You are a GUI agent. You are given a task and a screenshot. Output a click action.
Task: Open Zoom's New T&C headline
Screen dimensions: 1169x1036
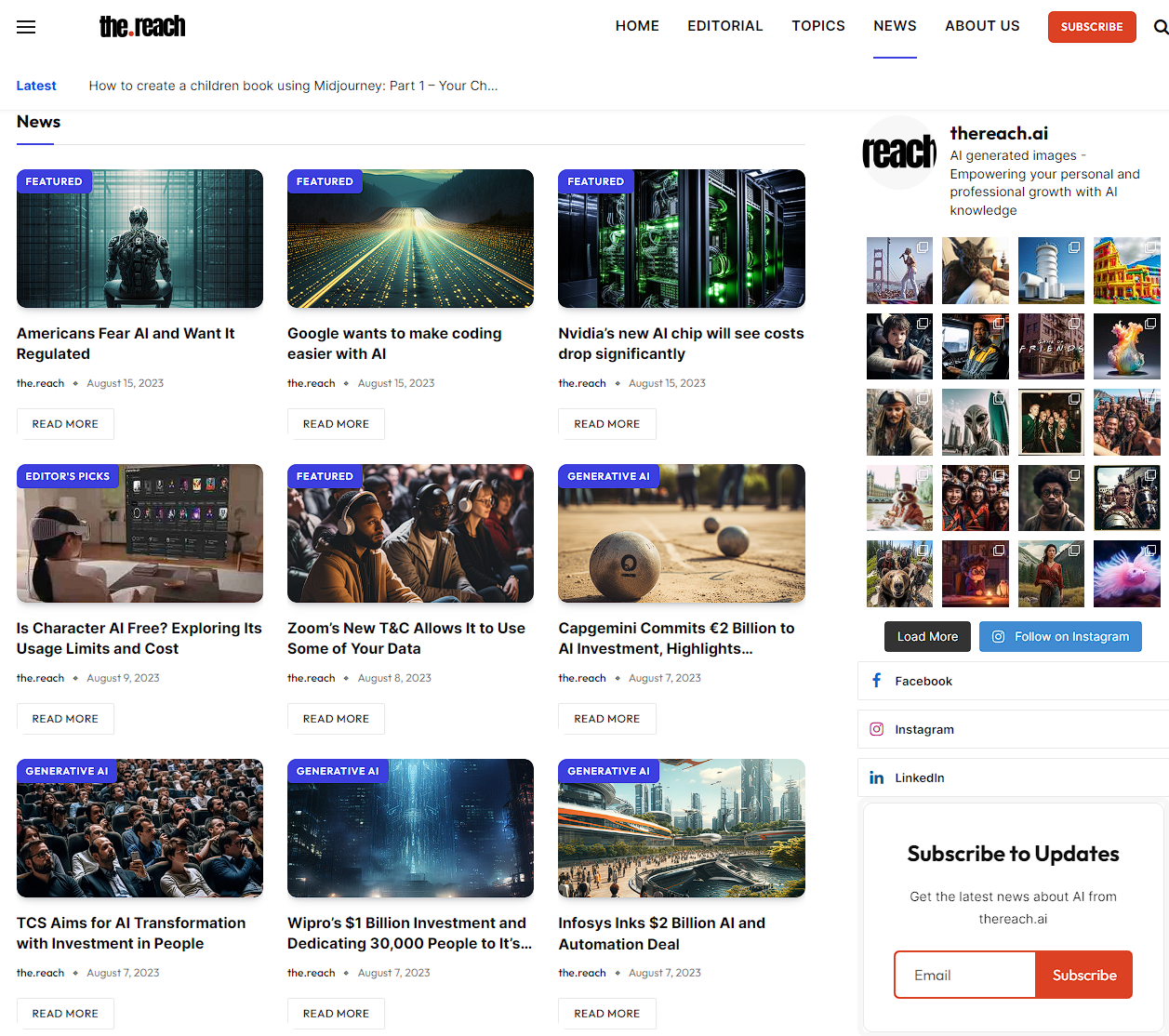coord(406,638)
